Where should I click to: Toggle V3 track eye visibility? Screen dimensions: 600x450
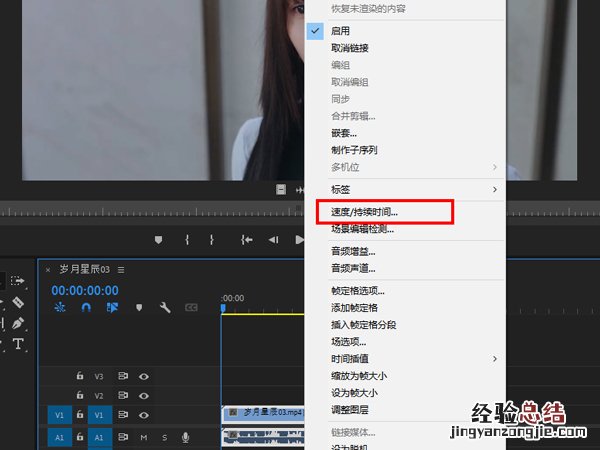pyautogui.click(x=144, y=377)
